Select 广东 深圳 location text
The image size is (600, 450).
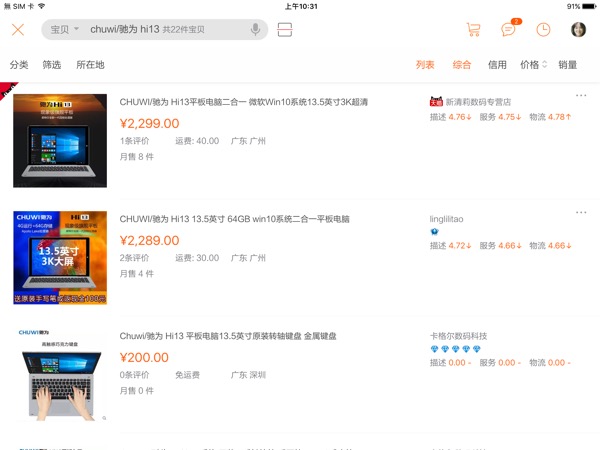click(248, 375)
